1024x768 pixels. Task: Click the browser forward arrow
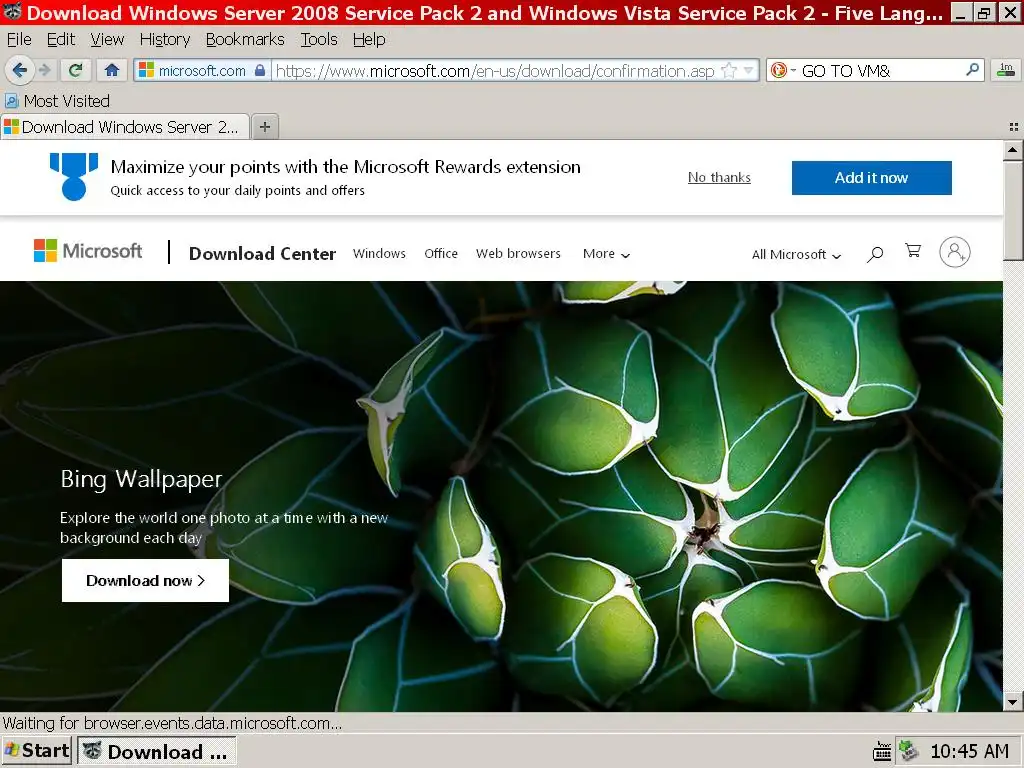coord(45,70)
